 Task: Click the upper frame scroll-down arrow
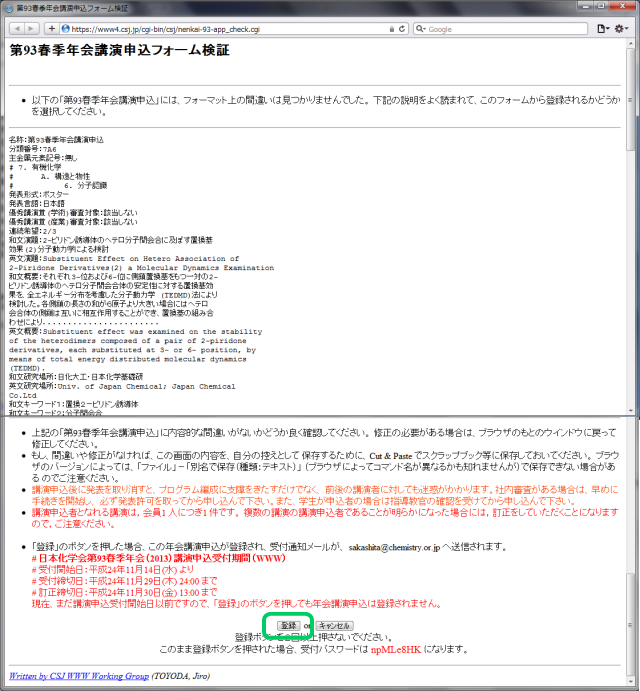tap(632, 409)
